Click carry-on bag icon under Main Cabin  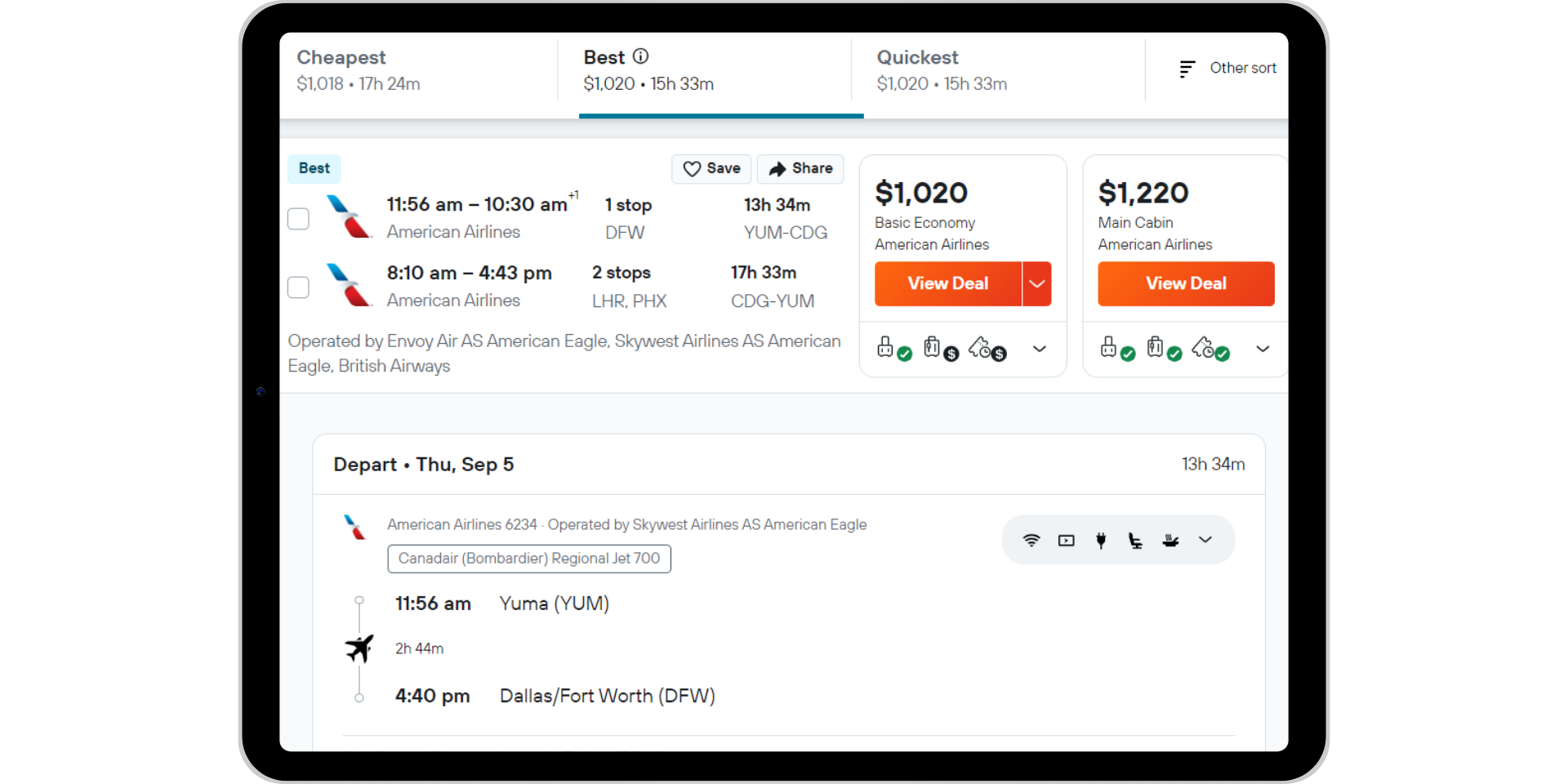point(1163,349)
